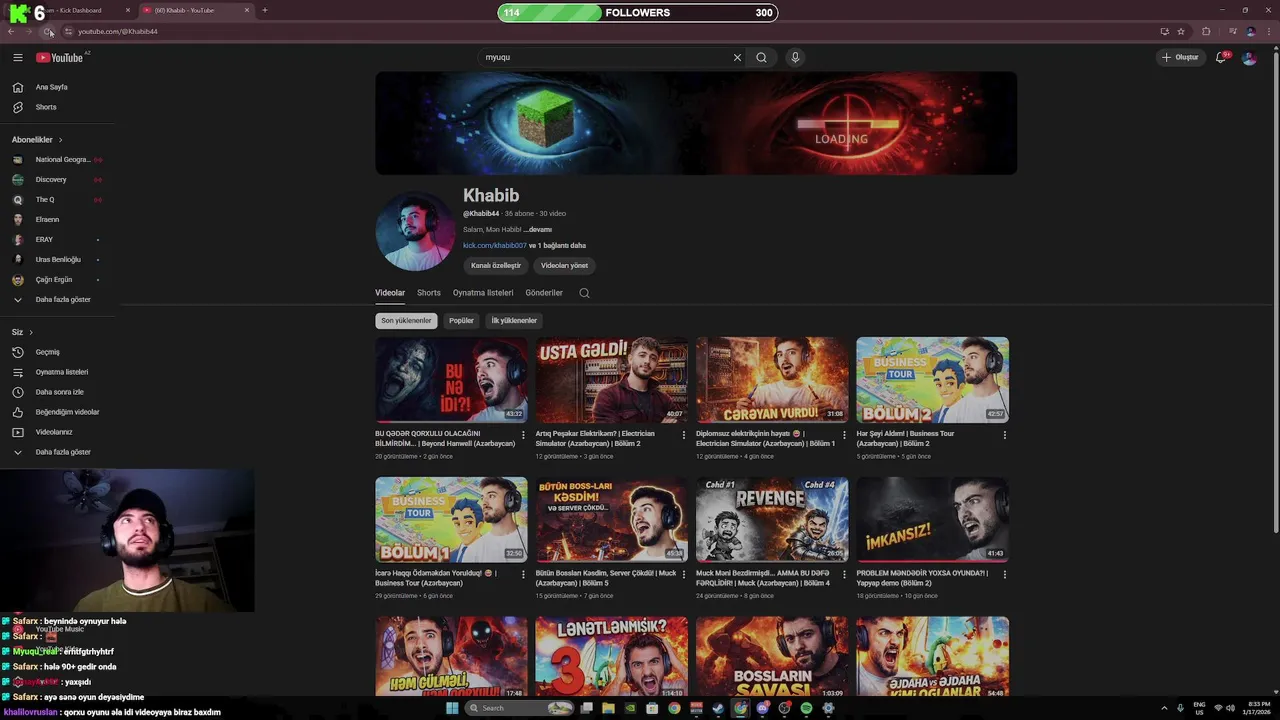
Task: Open Settings gear on the taskbar
Action: pos(828,708)
